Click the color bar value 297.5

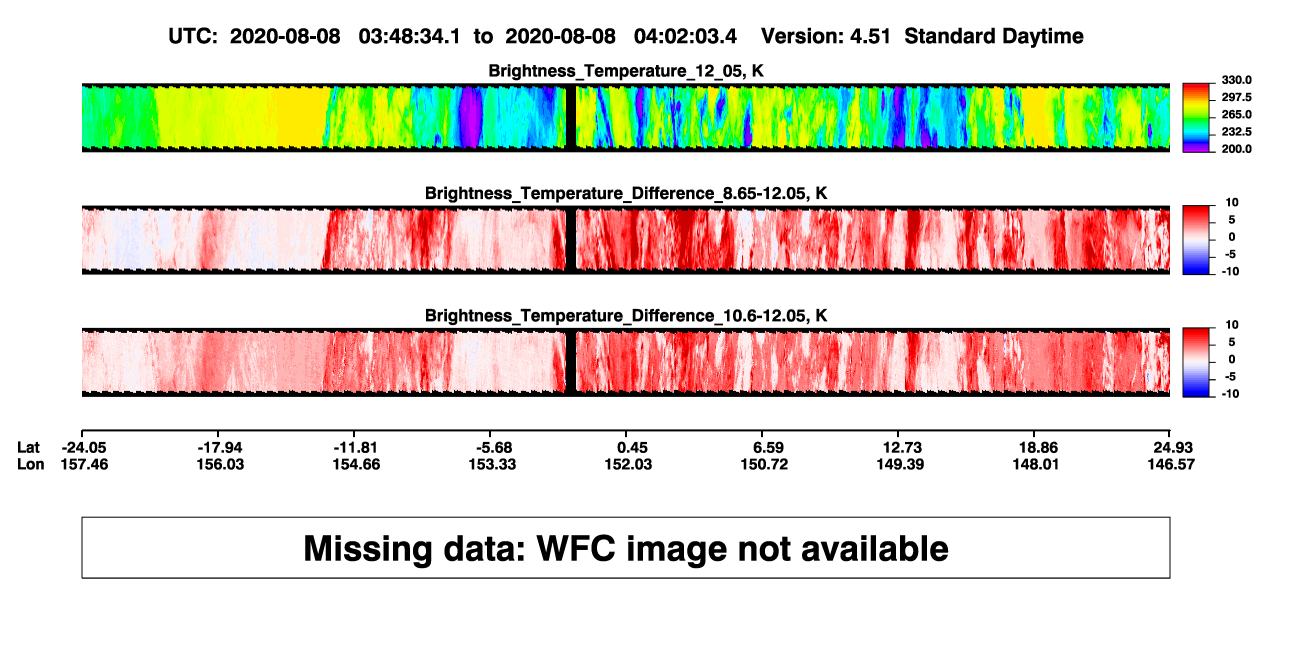click(x=1237, y=98)
